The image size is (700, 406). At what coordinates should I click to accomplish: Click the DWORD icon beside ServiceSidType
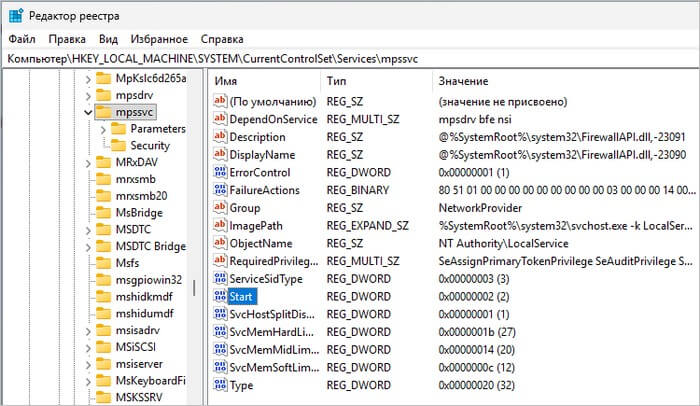click(x=220, y=278)
